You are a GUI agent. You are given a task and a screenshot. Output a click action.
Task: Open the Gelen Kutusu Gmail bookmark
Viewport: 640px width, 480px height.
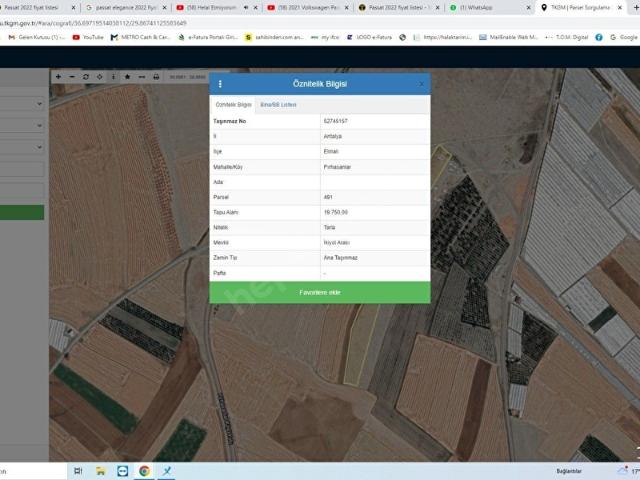37,37
